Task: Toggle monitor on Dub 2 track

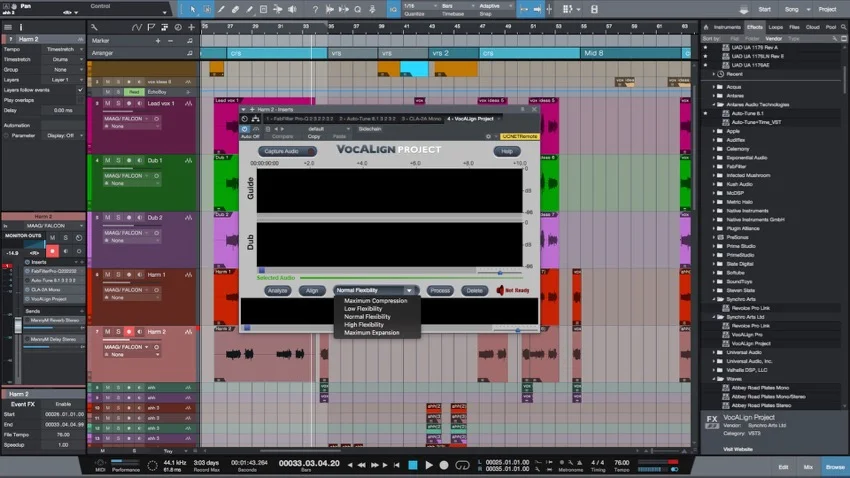Action: (x=140, y=218)
